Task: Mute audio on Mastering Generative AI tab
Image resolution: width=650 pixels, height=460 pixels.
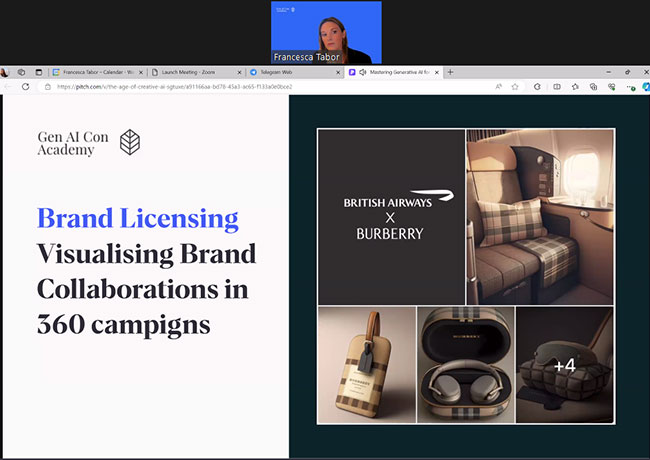Action: click(363, 73)
